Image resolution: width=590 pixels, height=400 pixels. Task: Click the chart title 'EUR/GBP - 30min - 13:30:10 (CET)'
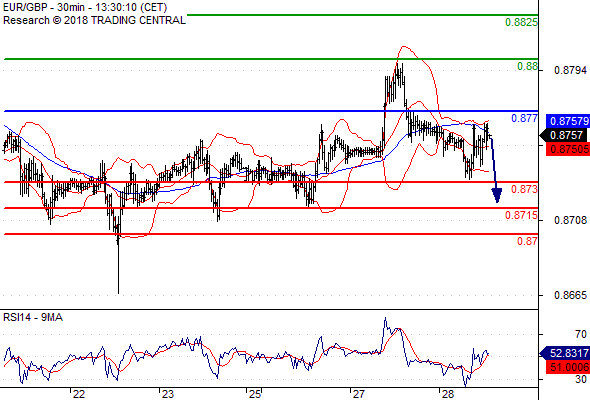85,7
